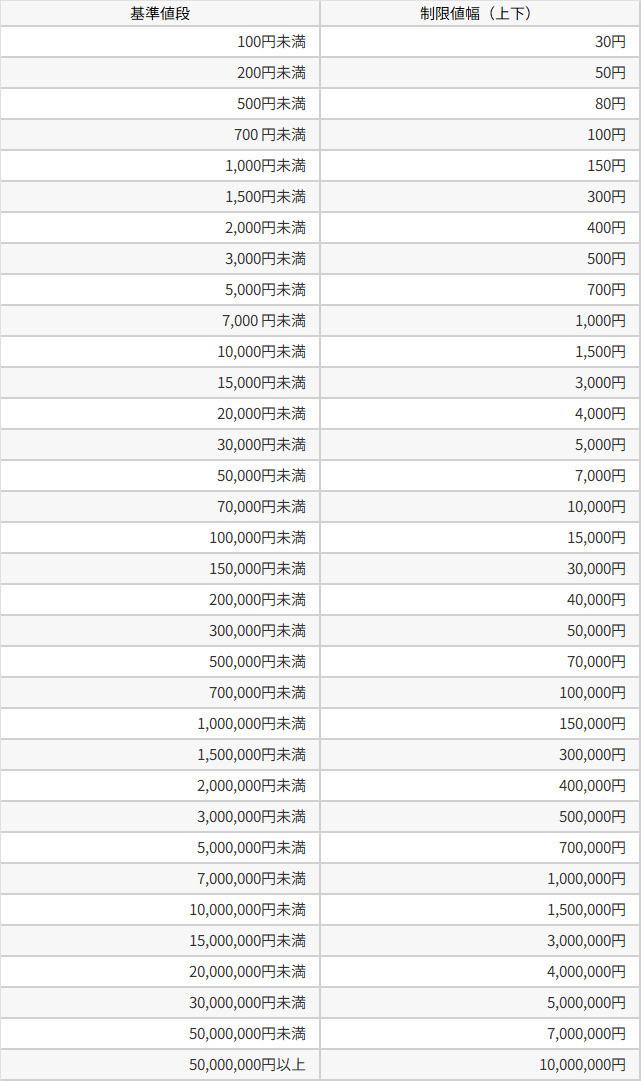Select the 700,000円 limit width cell
Screen dimensions: 641x1081
click(593, 848)
